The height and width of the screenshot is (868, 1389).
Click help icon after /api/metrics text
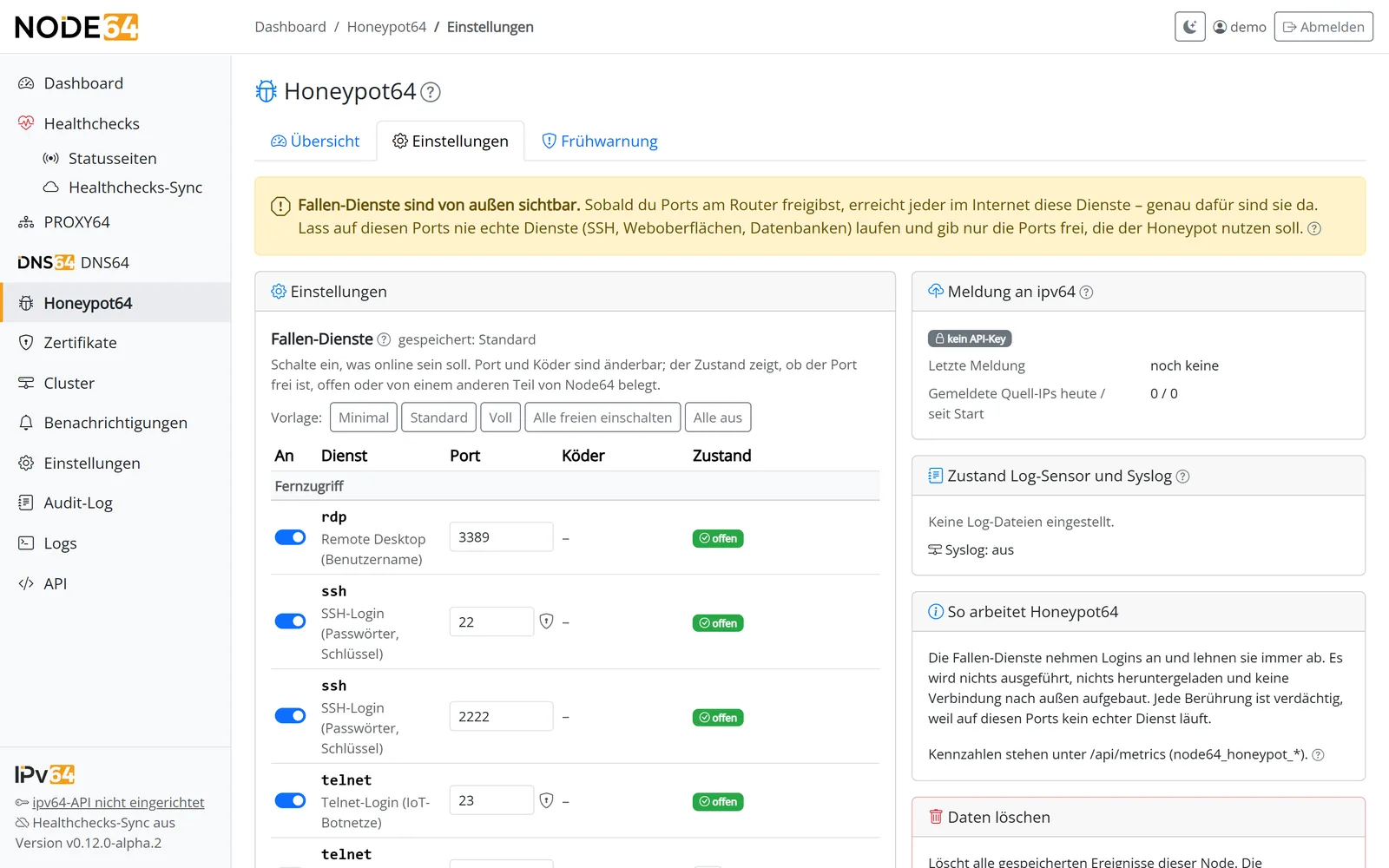click(1318, 755)
